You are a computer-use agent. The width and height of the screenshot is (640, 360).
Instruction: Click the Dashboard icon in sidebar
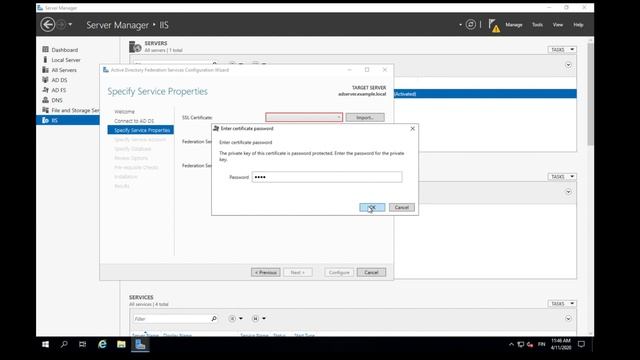coord(45,49)
